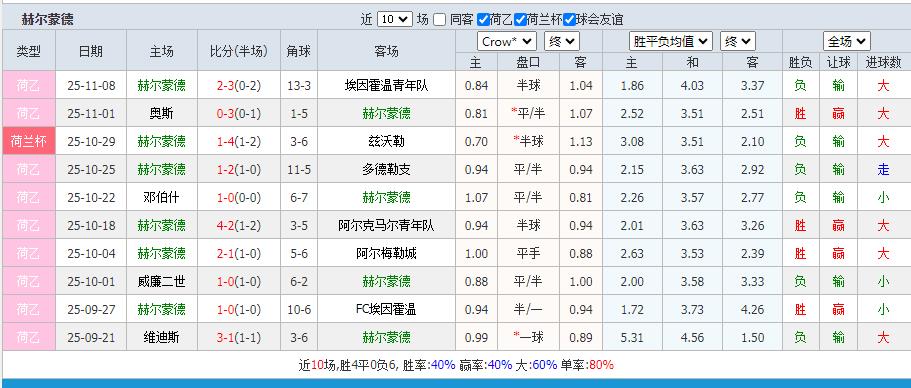Open the 1-4(1-2) score against 兹沃勒
This screenshot has width=911, height=388.
[x=239, y=142]
